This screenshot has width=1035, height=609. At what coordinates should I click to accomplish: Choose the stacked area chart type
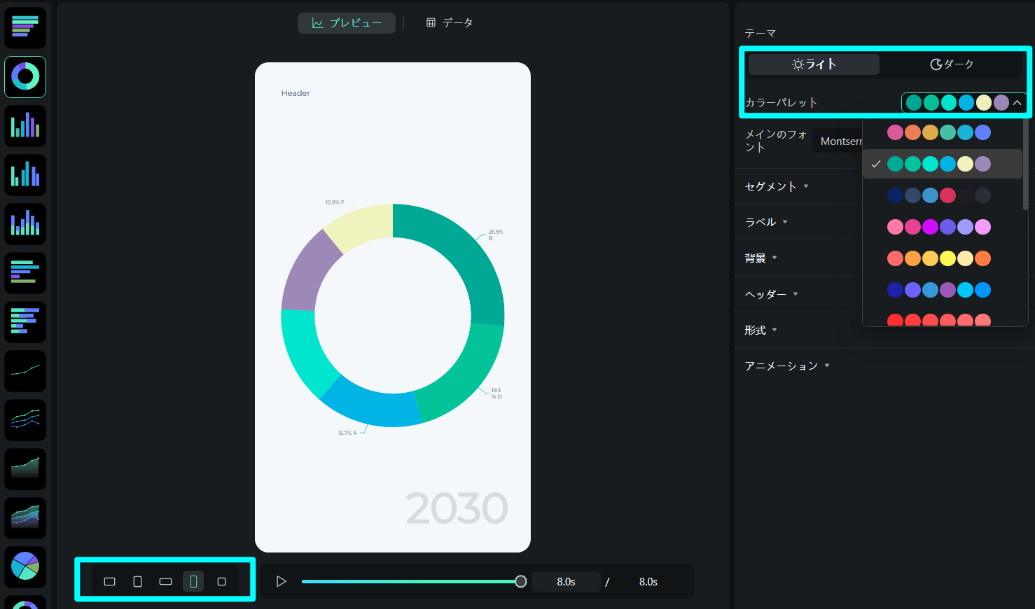[25, 518]
